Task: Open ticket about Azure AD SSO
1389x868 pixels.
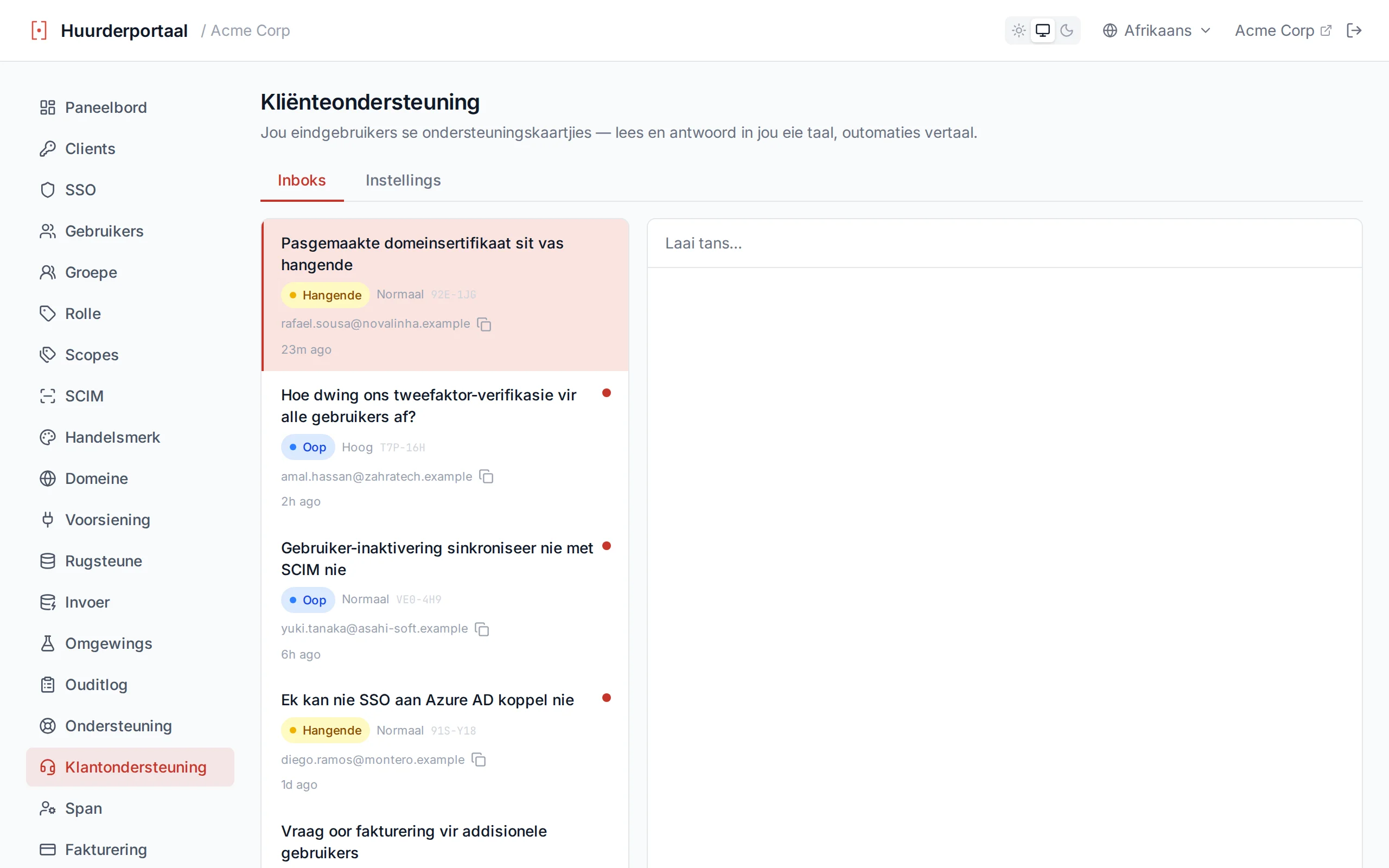Action: (445, 741)
